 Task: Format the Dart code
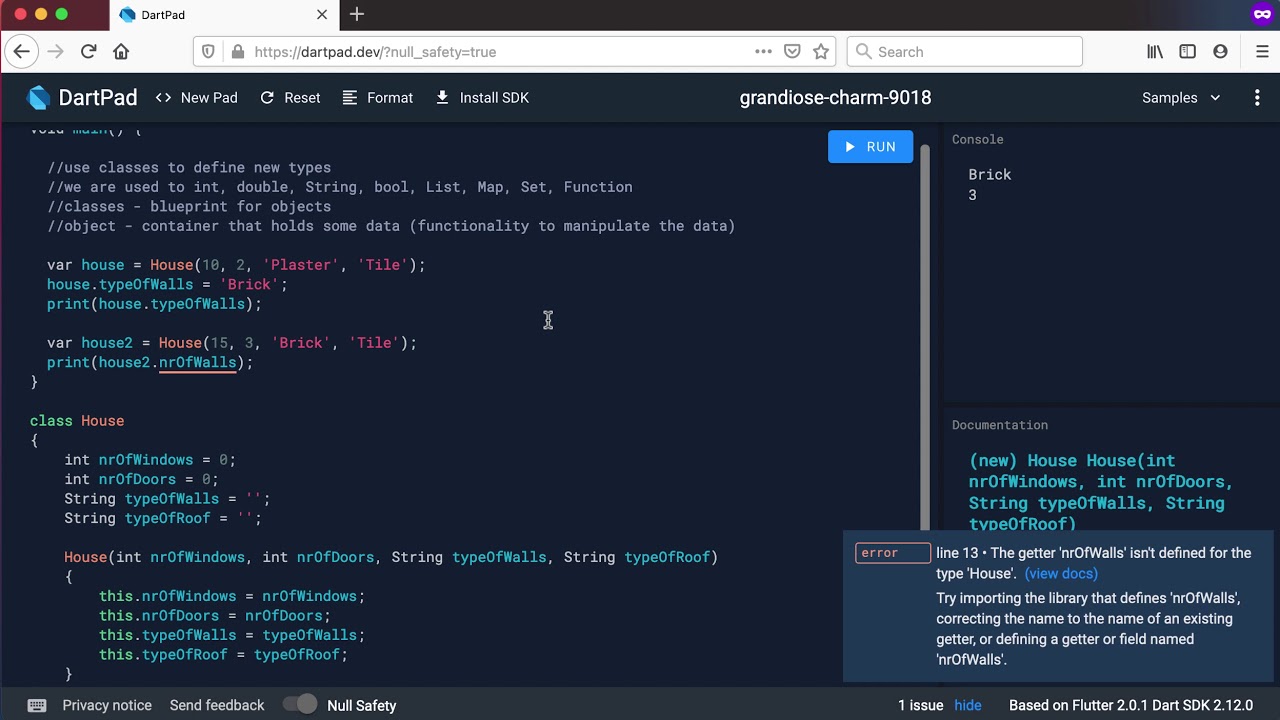377,97
